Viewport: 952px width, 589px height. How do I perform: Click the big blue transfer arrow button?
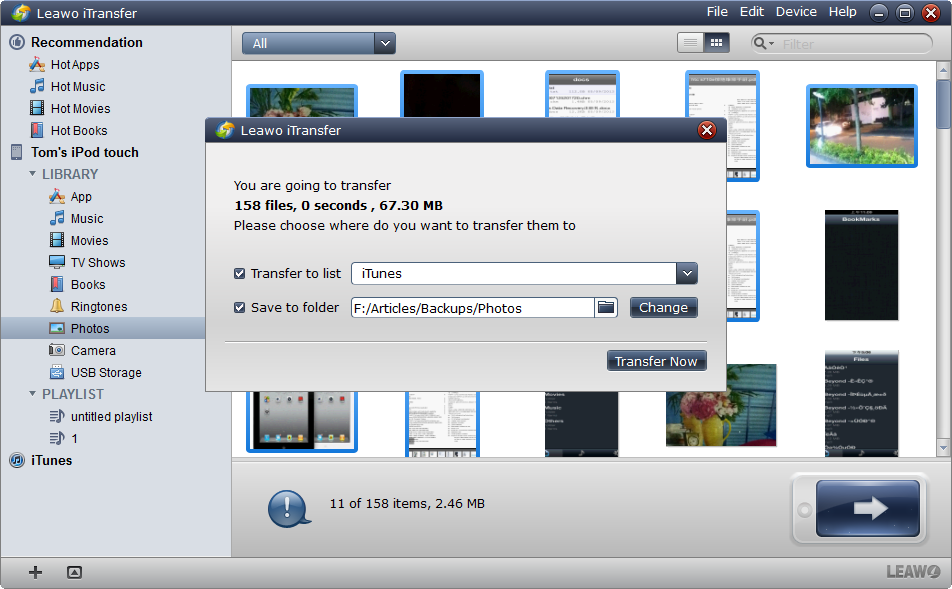(868, 508)
